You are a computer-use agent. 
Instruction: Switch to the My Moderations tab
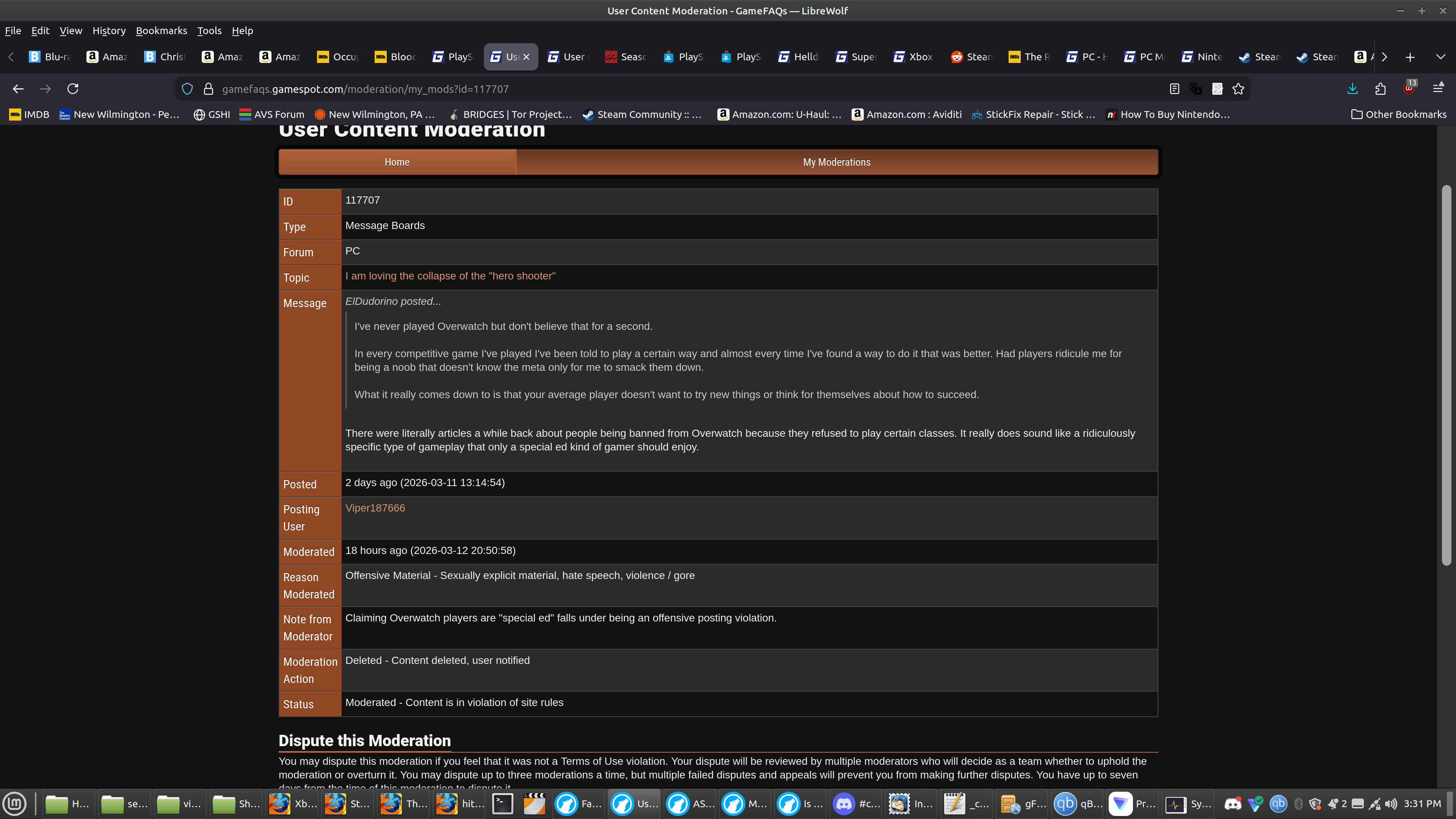click(836, 162)
